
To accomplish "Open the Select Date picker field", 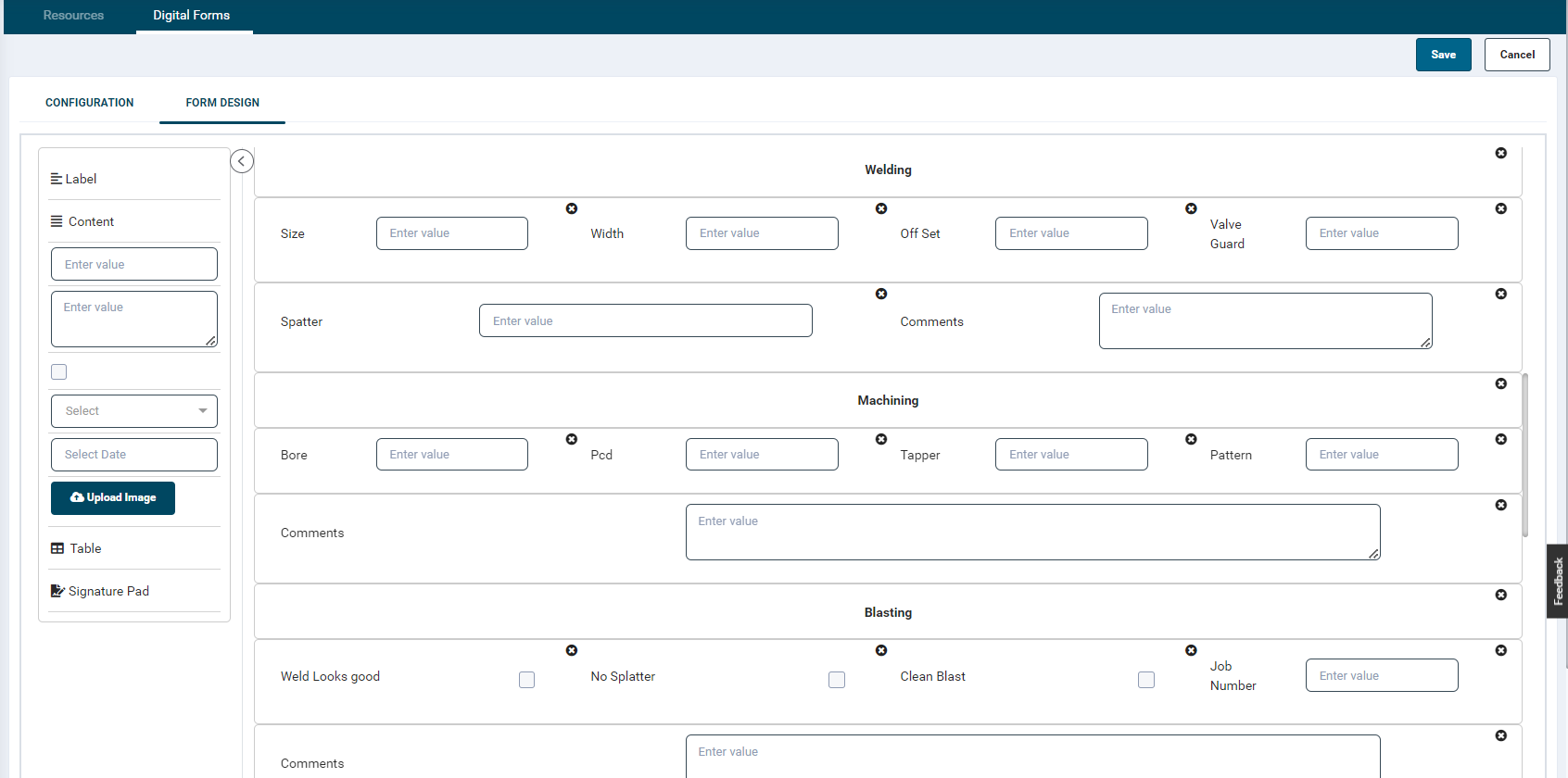I will click(x=134, y=455).
